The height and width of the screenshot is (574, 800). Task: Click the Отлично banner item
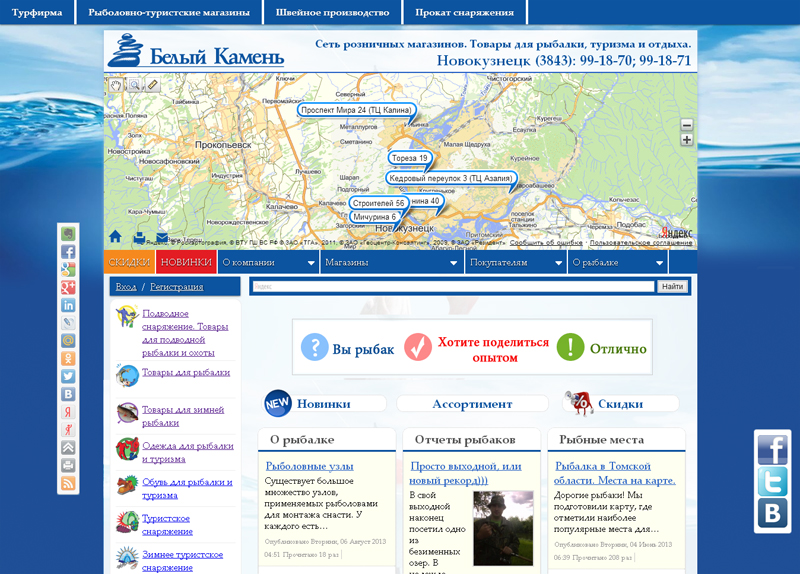coord(602,348)
